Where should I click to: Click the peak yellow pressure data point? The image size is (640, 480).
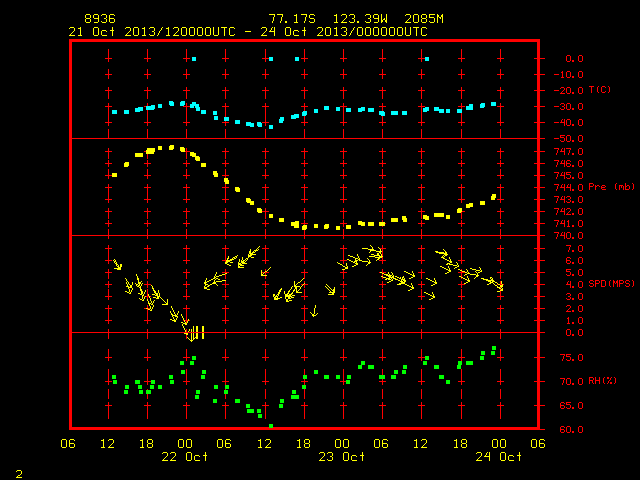pos(172,147)
